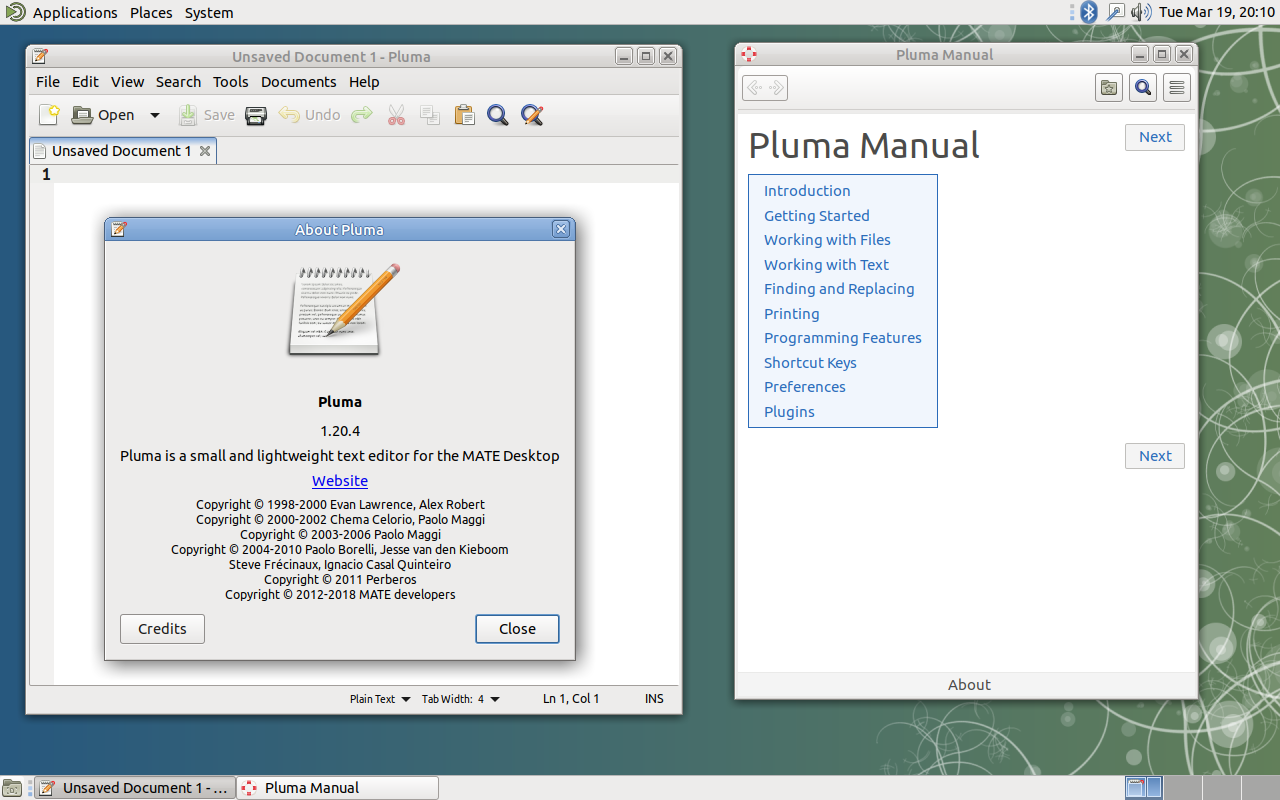This screenshot has width=1280, height=800.
Task: Open the Programming Features link
Action: (843, 338)
